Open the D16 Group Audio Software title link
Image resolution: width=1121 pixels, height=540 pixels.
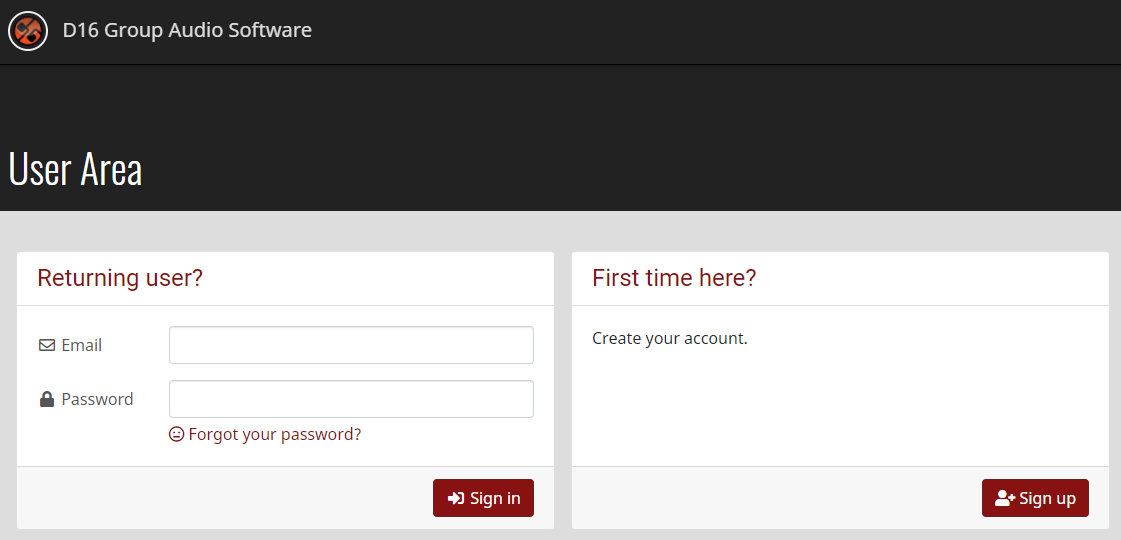187,31
